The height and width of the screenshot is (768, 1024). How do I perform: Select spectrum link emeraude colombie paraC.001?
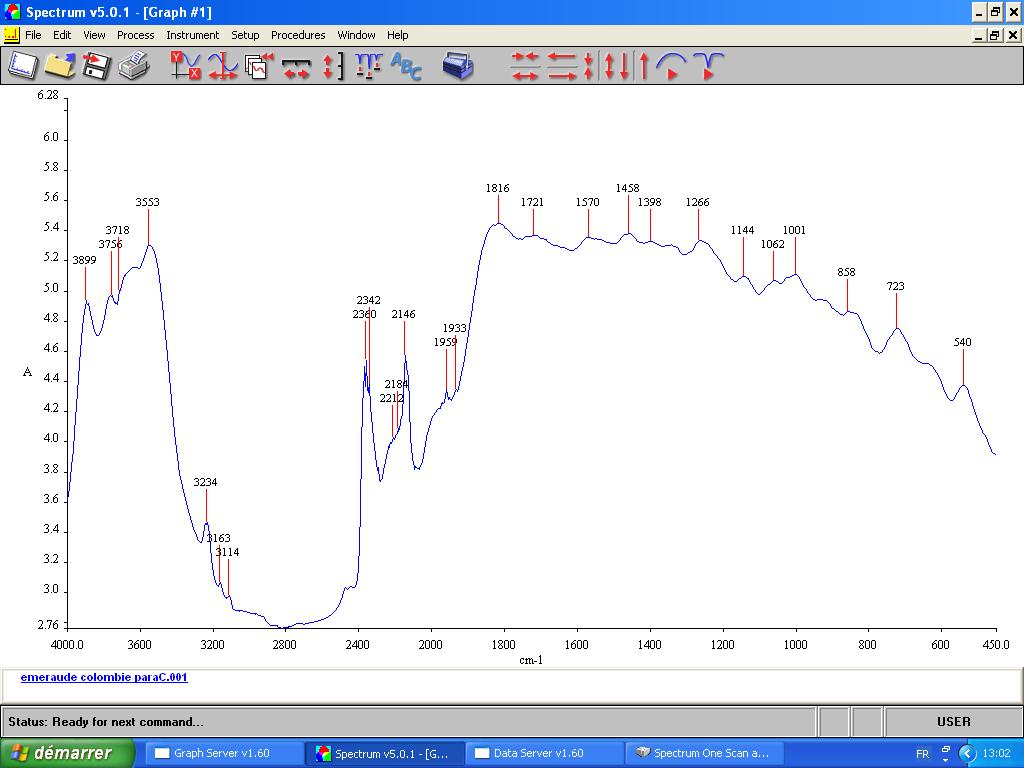[x=104, y=677]
